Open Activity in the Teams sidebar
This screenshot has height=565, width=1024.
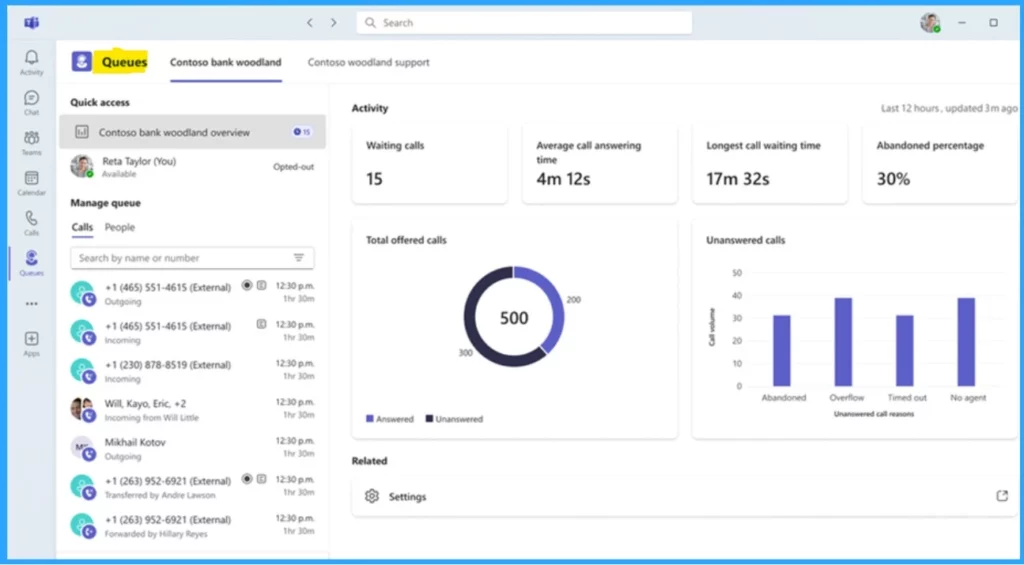[31, 63]
